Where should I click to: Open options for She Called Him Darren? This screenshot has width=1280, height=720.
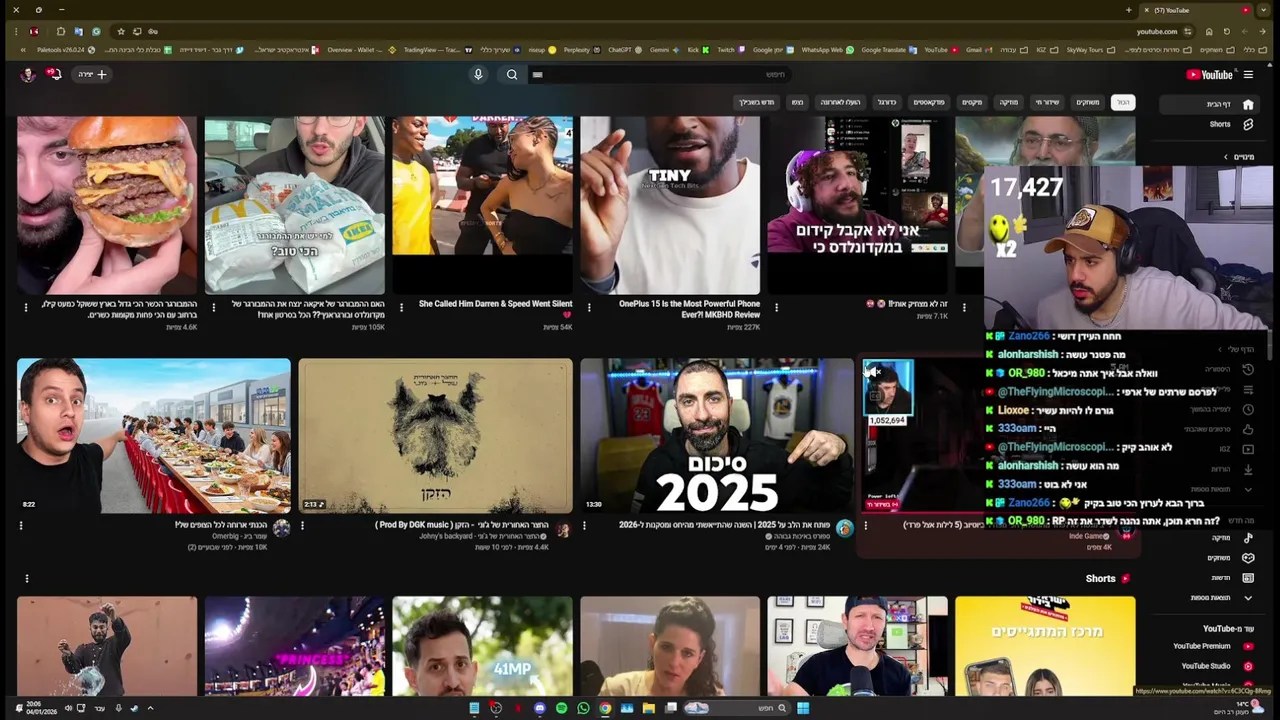401,308
